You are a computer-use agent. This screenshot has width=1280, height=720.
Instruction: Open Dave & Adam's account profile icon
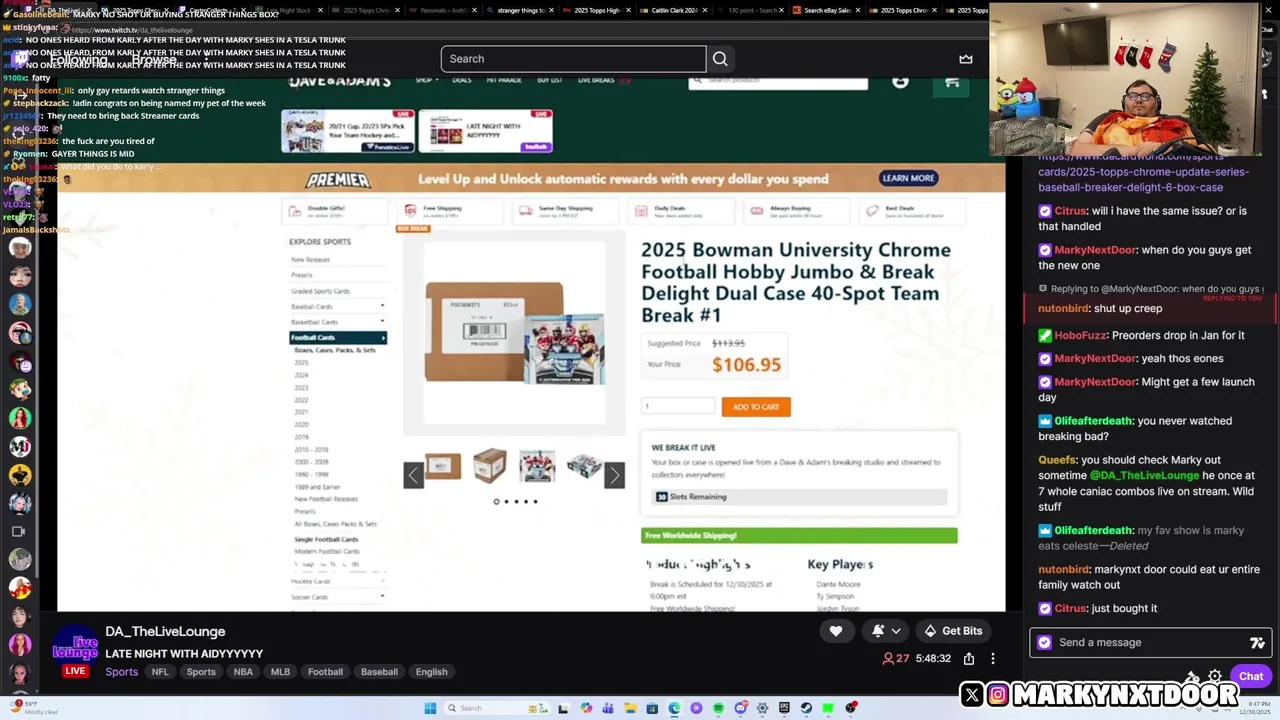900,82
